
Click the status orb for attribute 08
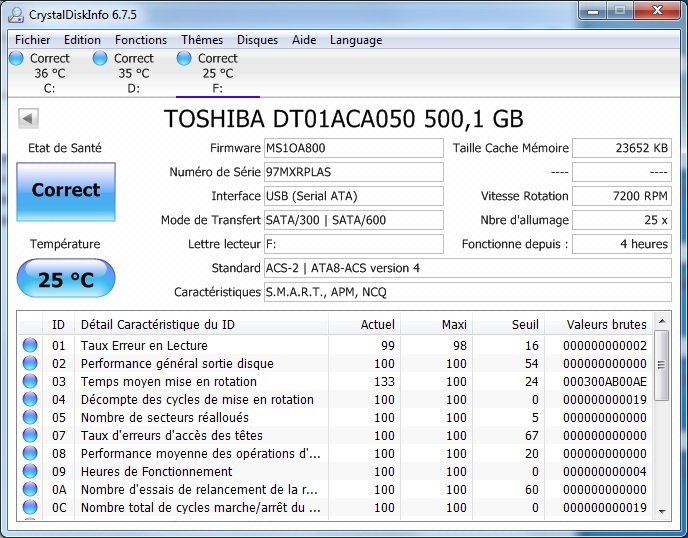(x=30, y=453)
